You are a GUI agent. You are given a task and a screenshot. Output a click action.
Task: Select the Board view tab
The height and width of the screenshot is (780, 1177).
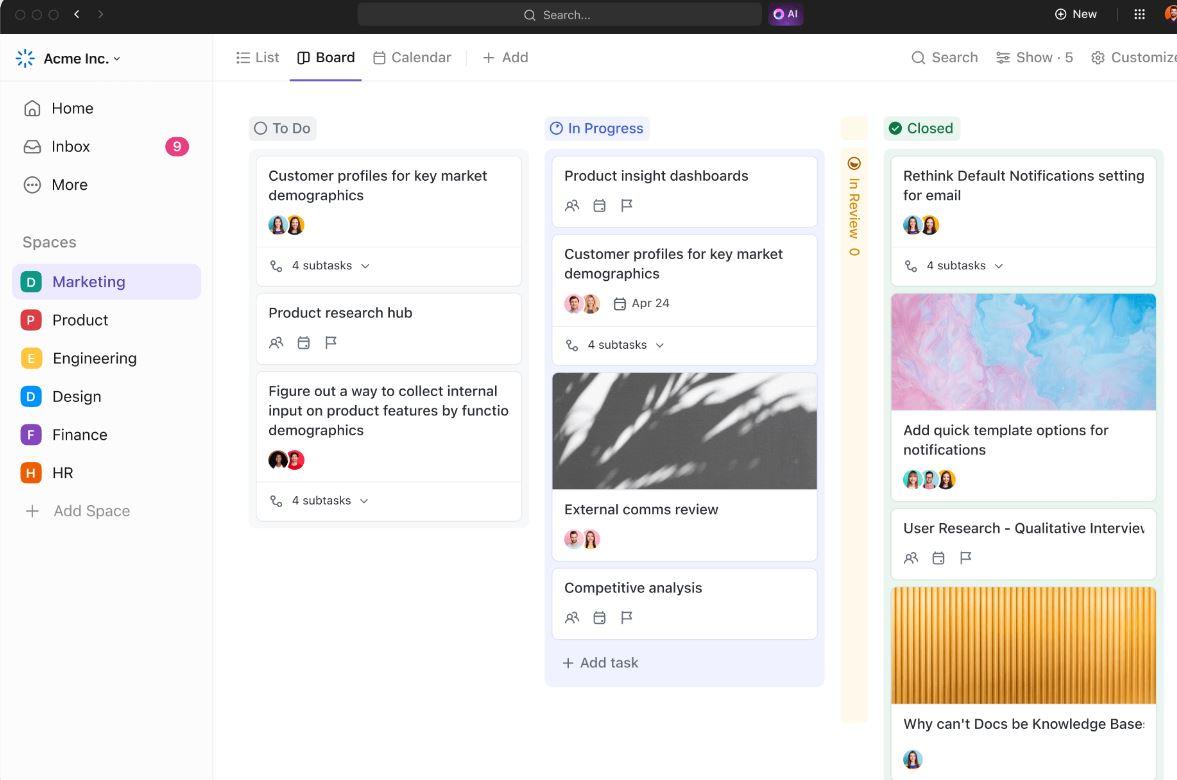[326, 58]
